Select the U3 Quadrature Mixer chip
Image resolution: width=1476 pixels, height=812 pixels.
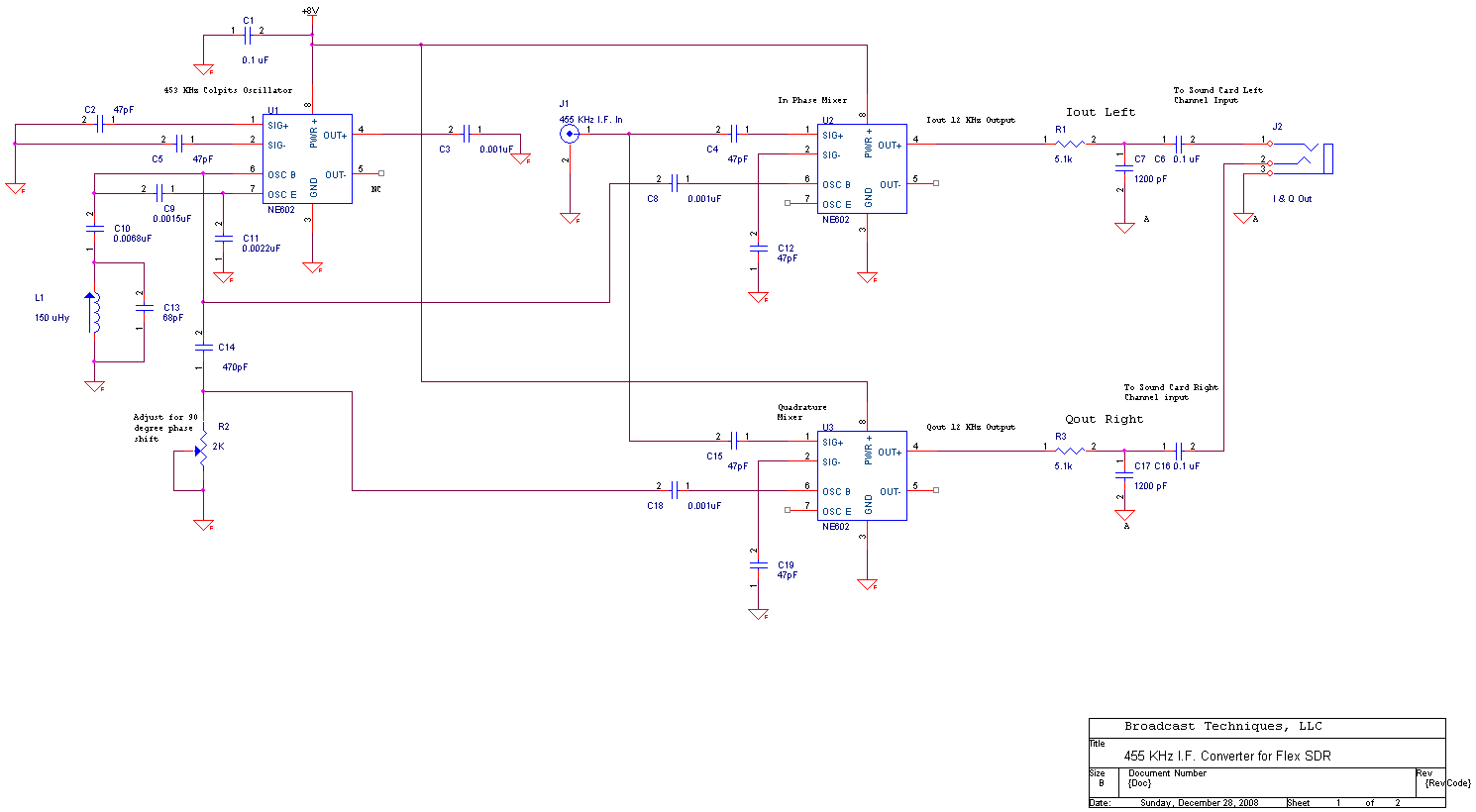click(862, 475)
